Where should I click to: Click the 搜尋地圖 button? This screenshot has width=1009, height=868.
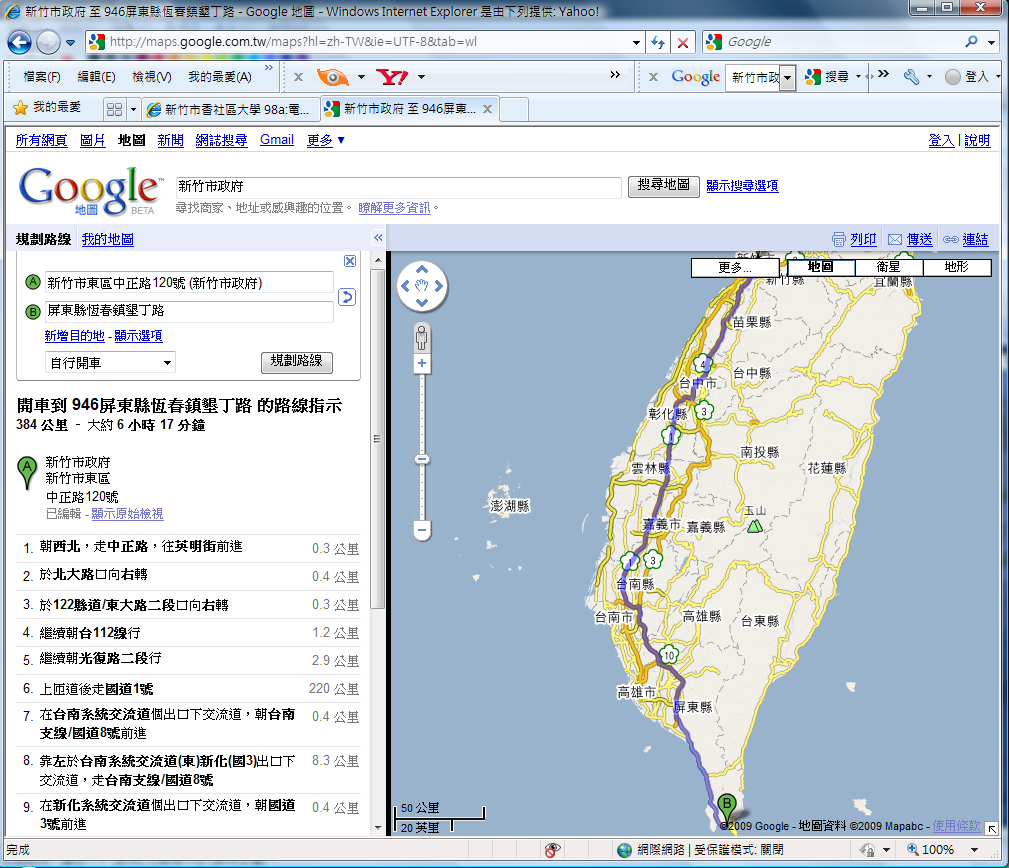tap(663, 186)
